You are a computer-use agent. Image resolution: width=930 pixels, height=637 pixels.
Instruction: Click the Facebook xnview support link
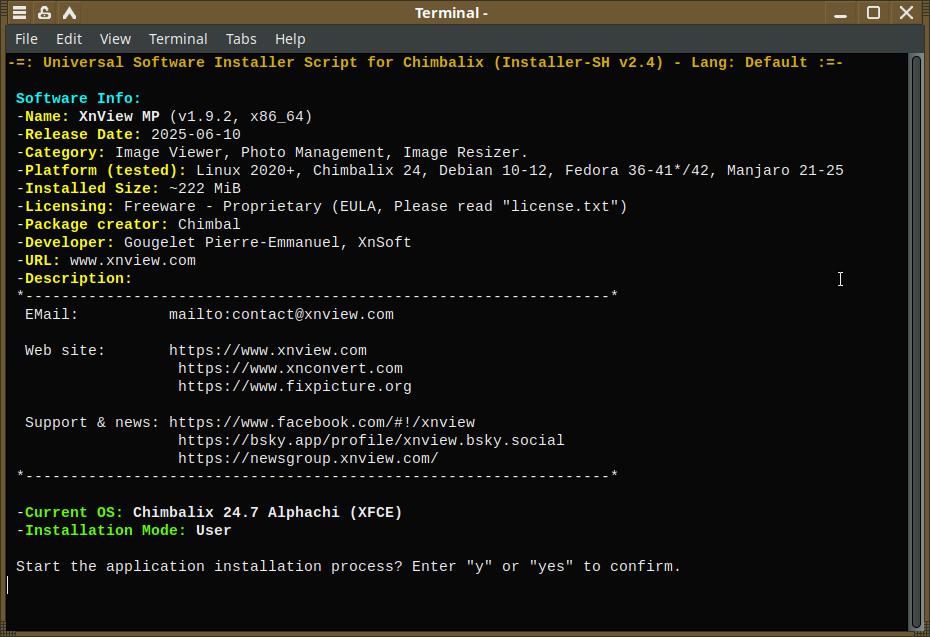(322, 423)
